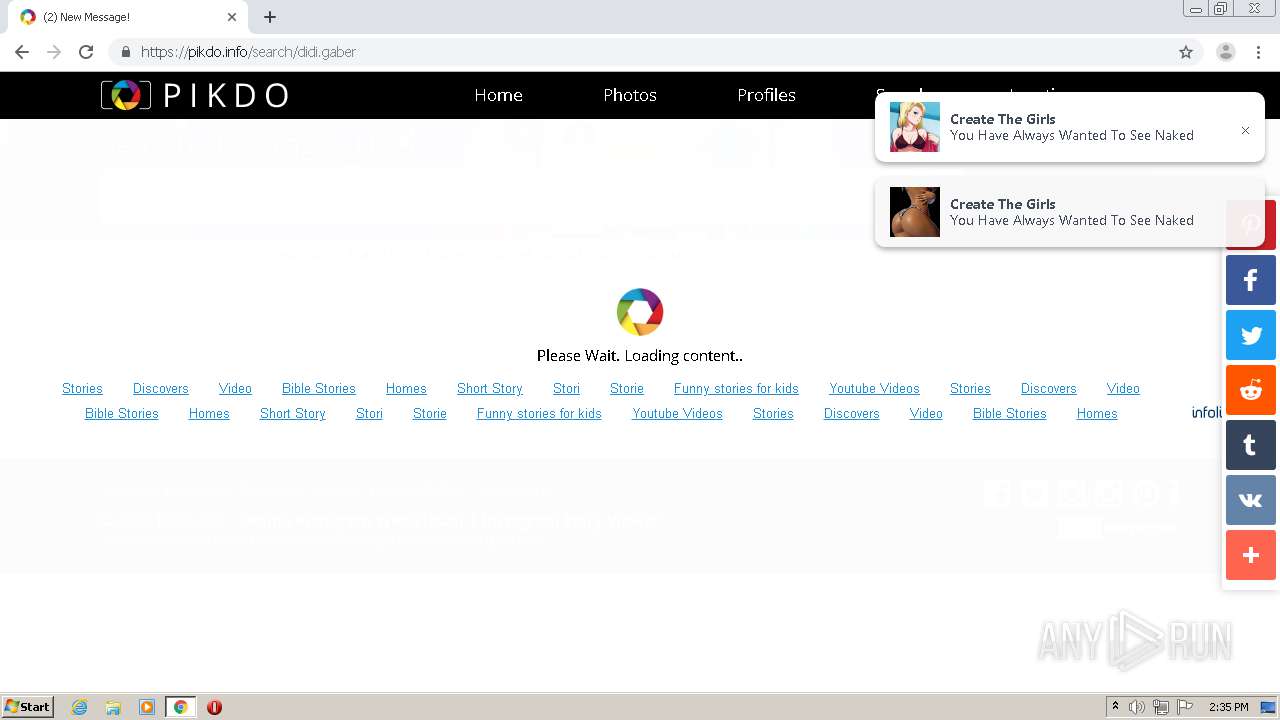Open lower-row Youtube Videos link
This screenshot has width=1280, height=720.
coord(677,413)
